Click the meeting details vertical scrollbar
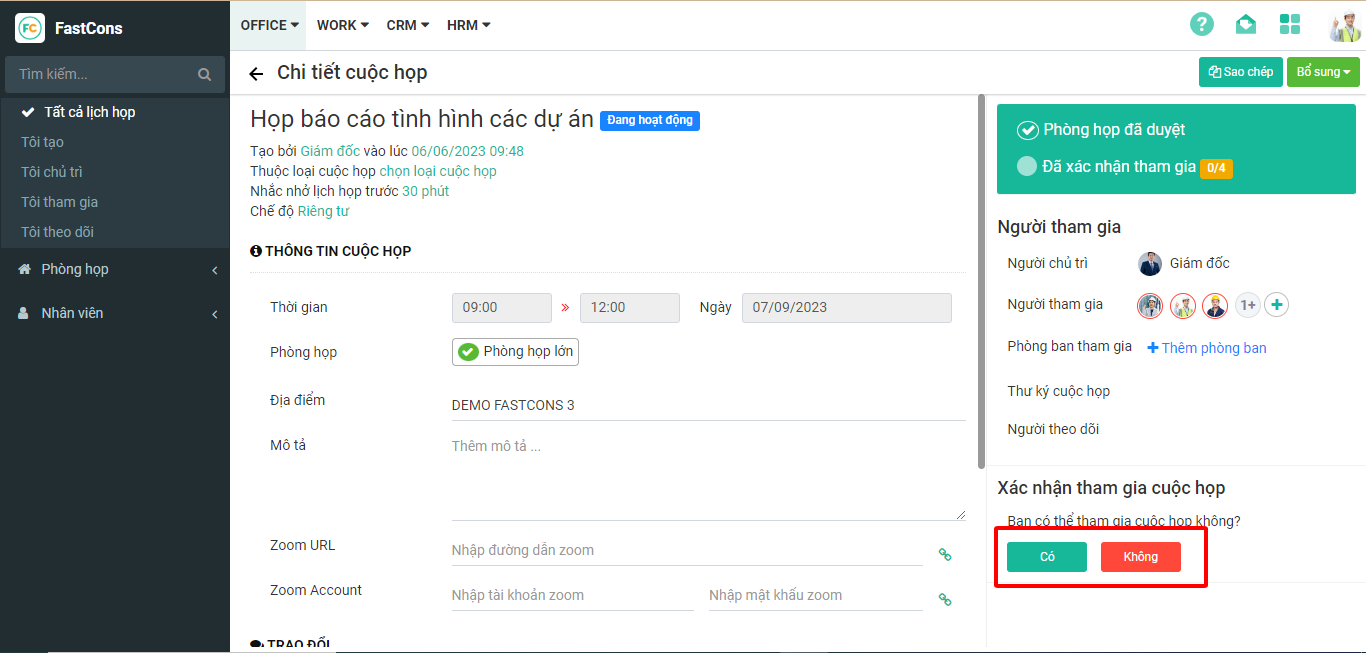 pos(981,280)
